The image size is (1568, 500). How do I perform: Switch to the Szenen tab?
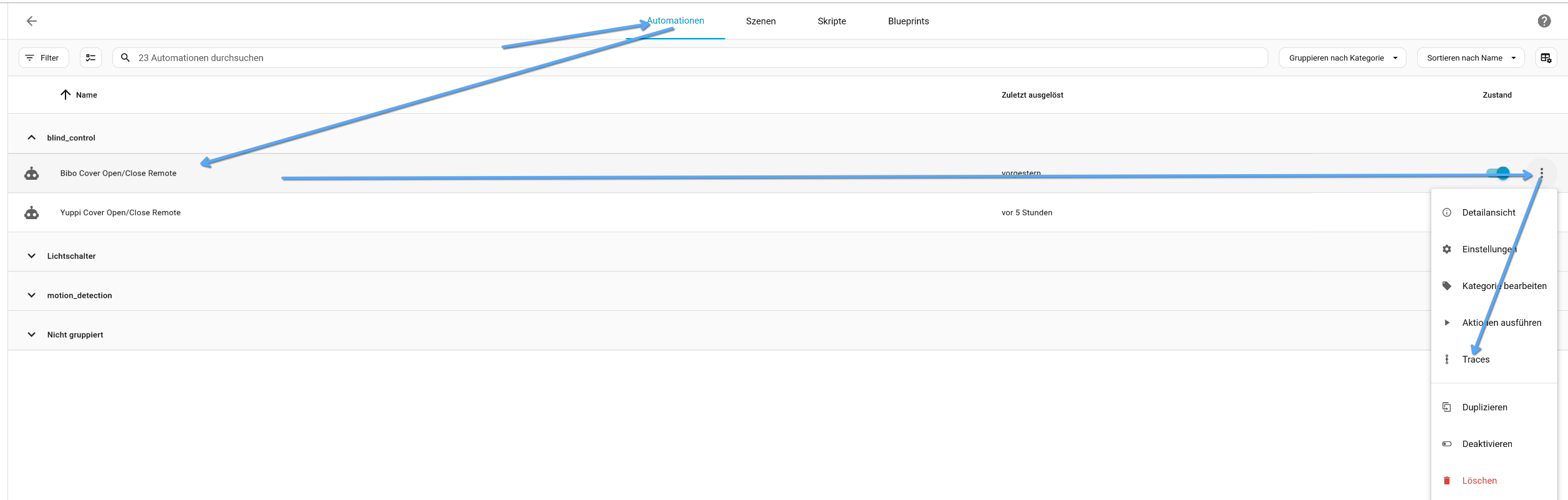coord(760,21)
